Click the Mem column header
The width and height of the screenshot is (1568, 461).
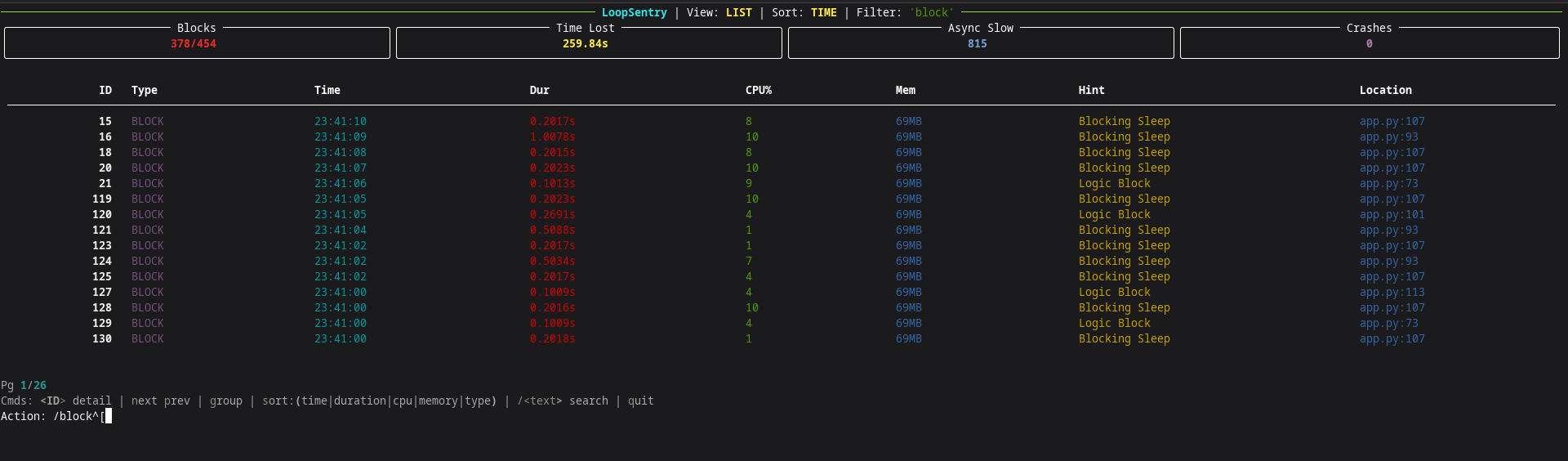906,91
